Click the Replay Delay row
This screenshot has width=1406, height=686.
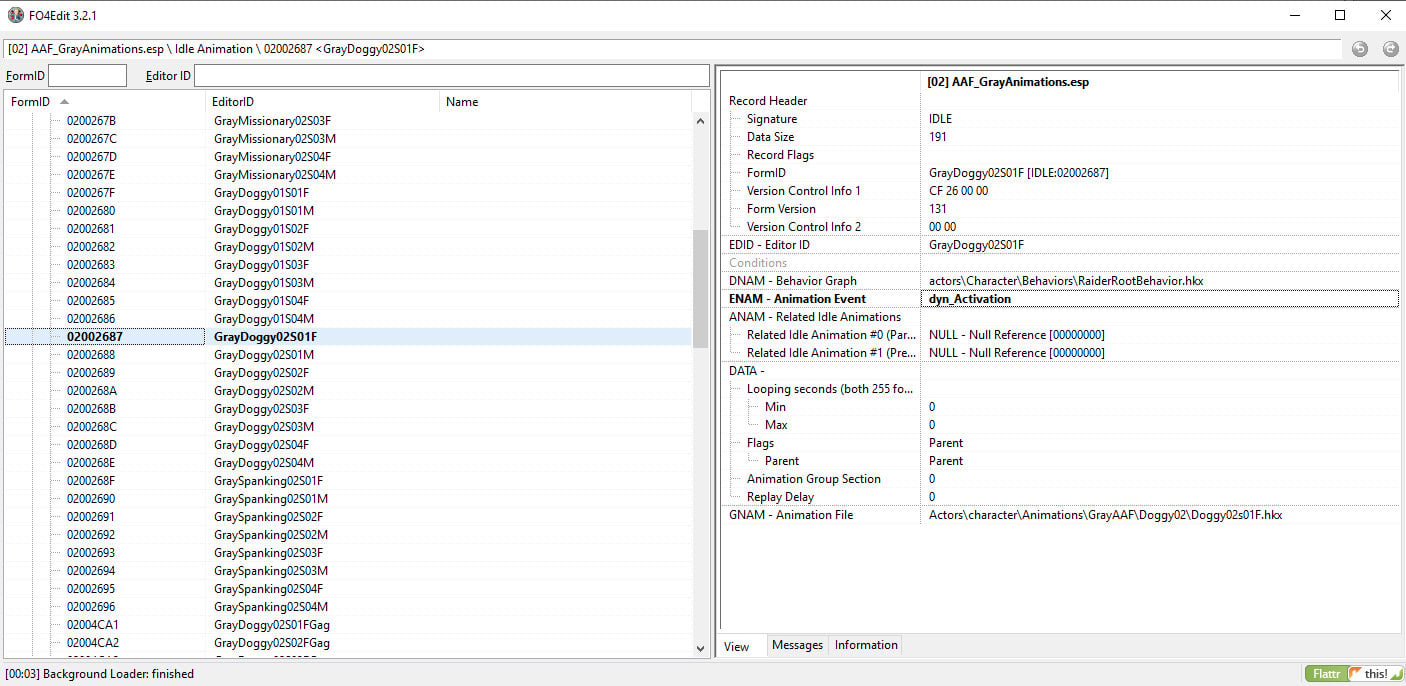point(1061,497)
